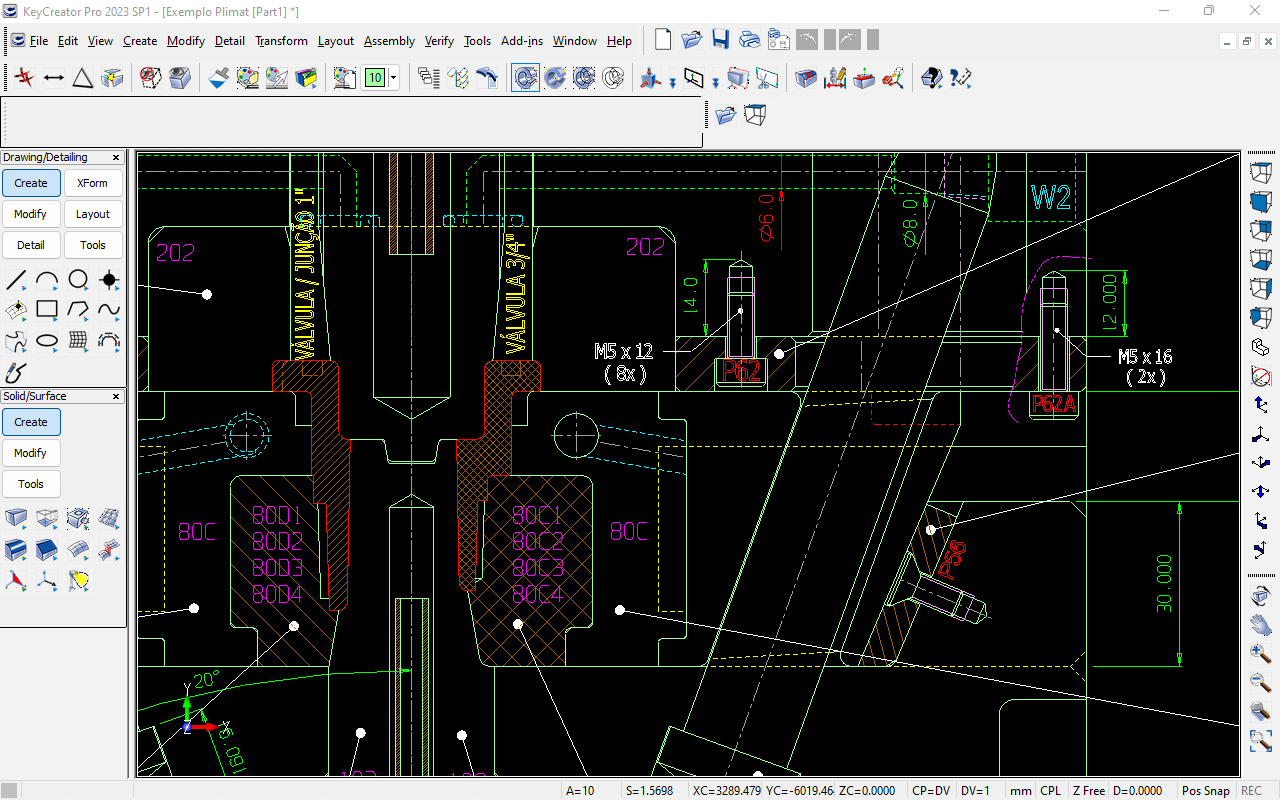Toggle the CPL status setting
Viewport: 1280px width, 800px height.
(x=1050, y=790)
